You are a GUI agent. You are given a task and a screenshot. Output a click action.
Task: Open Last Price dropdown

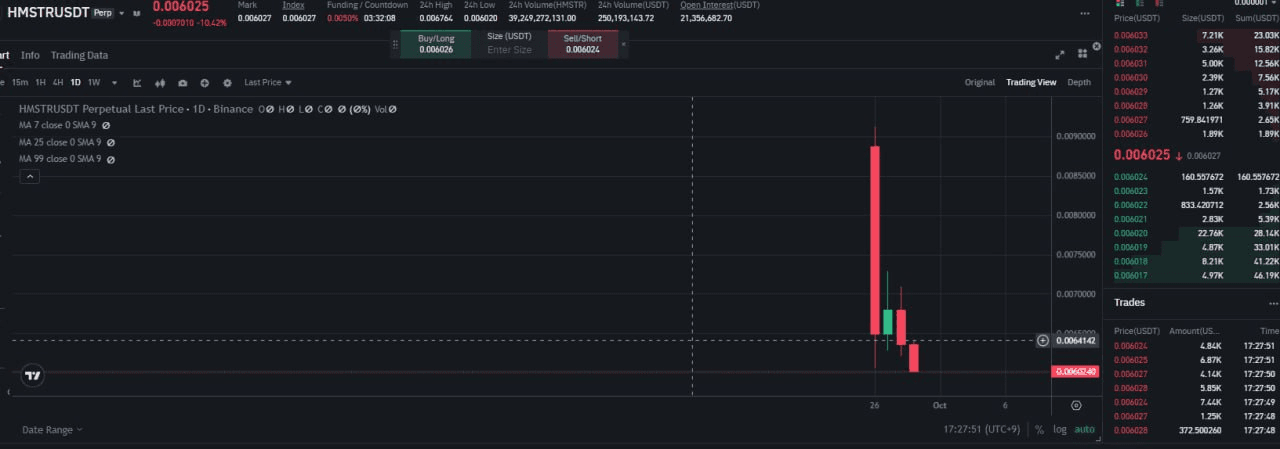(268, 82)
